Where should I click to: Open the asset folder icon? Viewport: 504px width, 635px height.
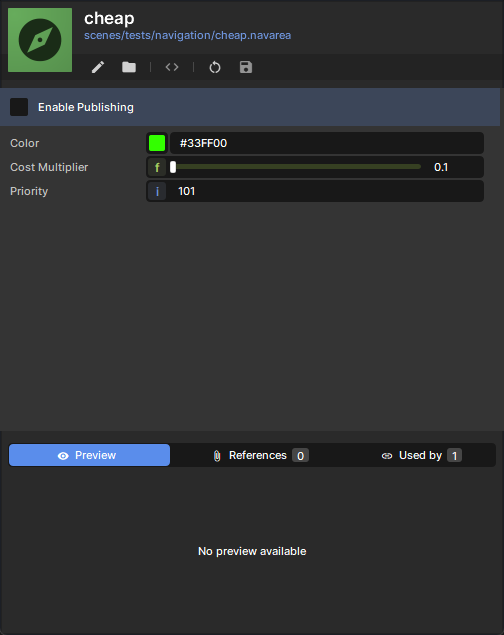pos(129,67)
